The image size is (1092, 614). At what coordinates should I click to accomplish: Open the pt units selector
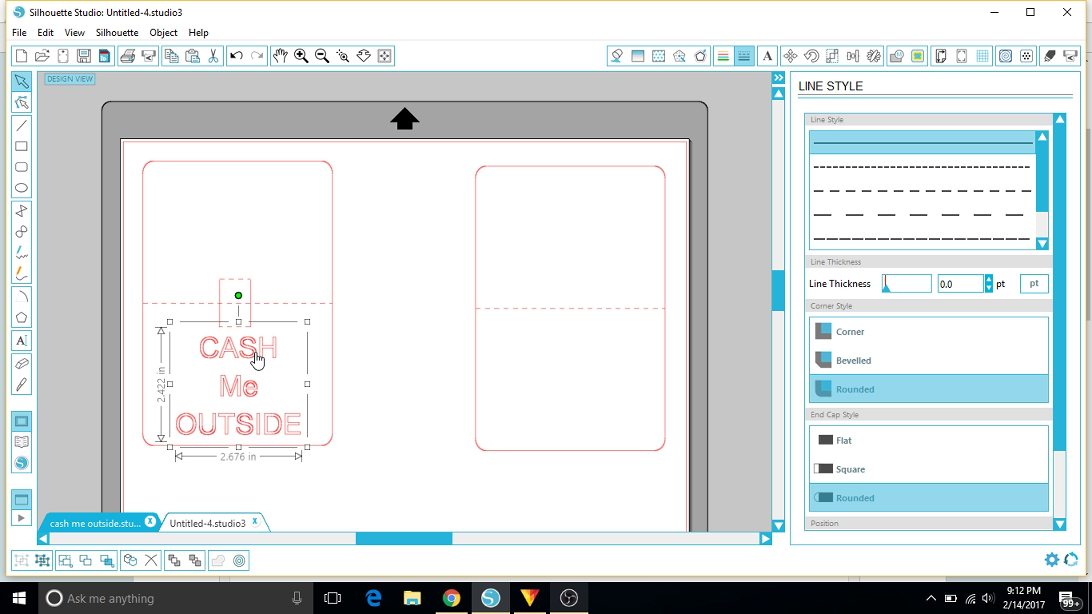coord(1034,283)
